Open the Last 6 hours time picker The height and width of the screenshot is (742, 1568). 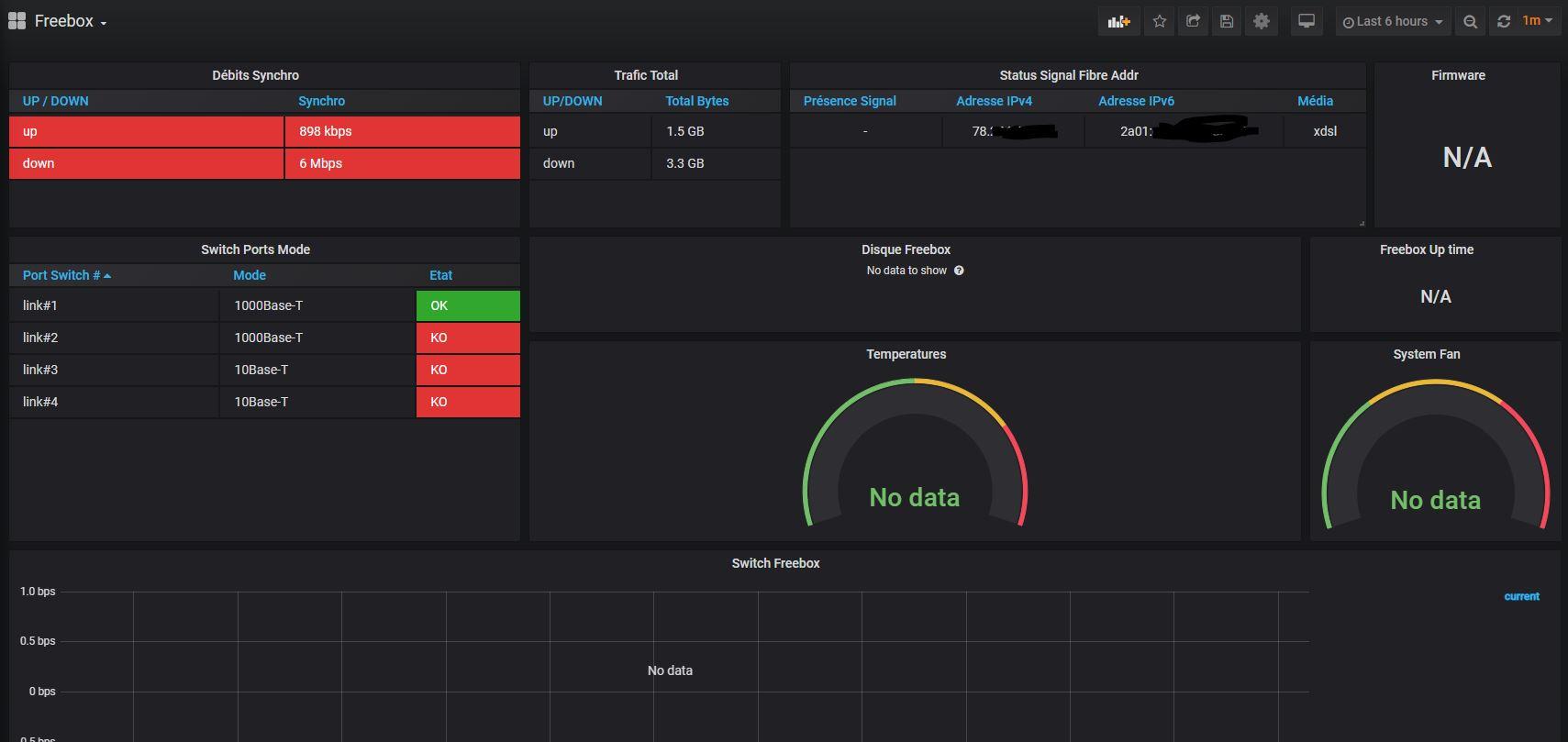point(1392,21)
